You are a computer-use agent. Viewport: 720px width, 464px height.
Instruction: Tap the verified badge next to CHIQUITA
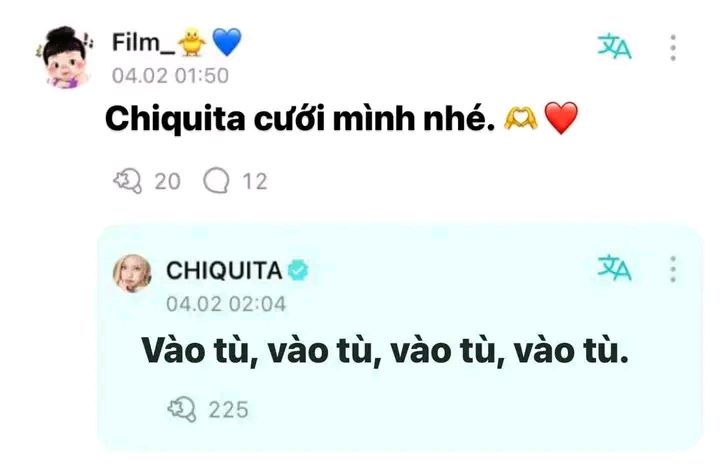298,270
